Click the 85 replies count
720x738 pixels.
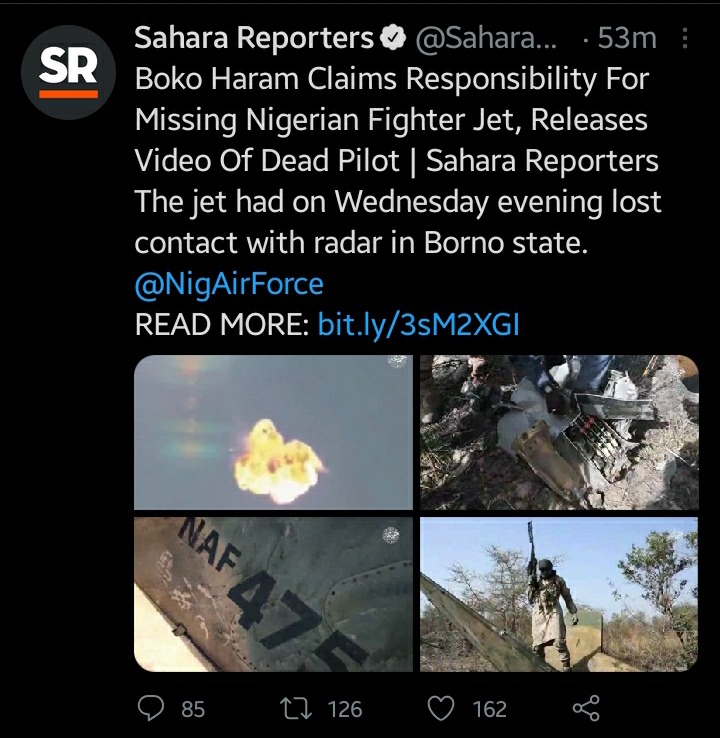(193, 709)
